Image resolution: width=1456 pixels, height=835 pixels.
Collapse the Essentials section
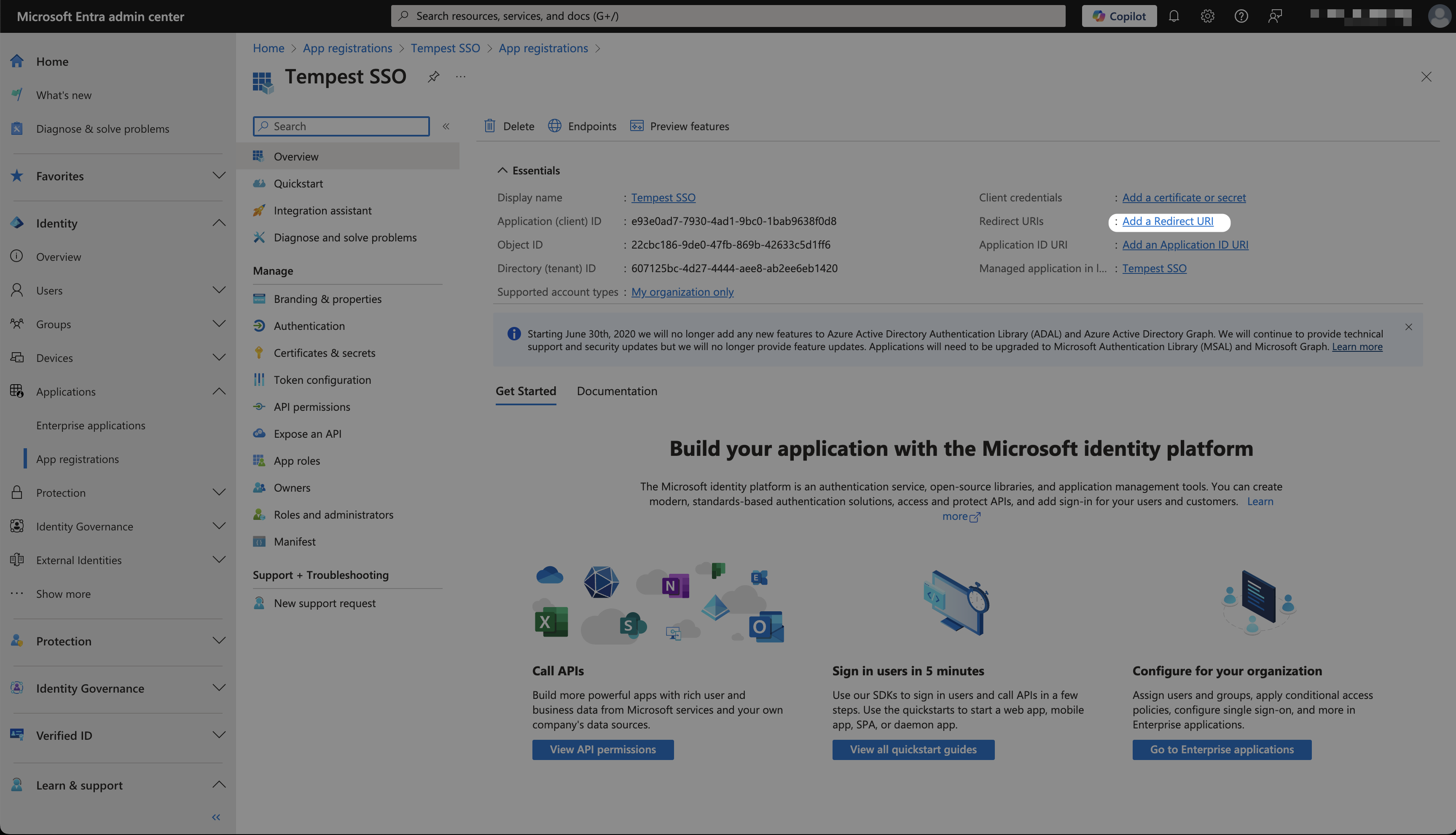tap(502, 170)
